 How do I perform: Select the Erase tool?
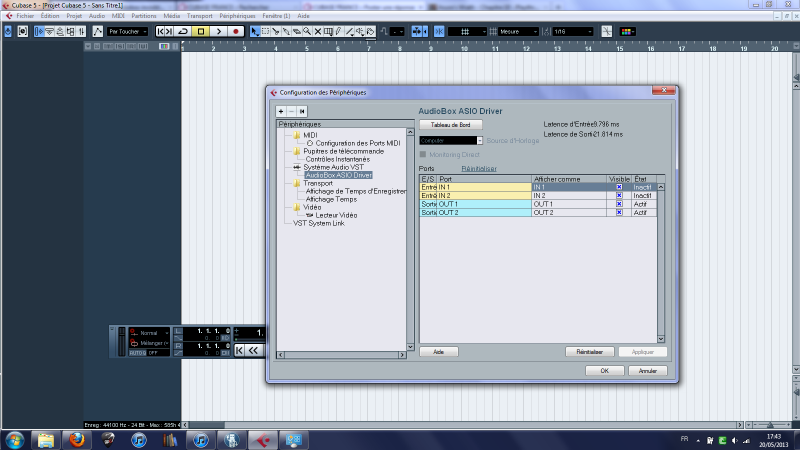296,32
